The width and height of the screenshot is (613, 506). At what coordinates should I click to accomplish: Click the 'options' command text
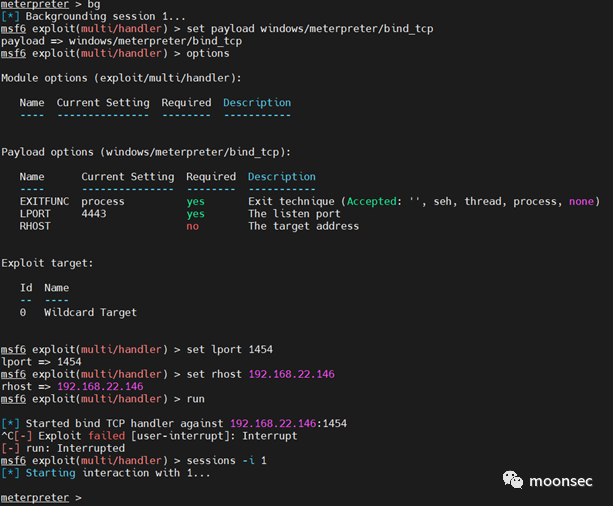tap(208, 53)
